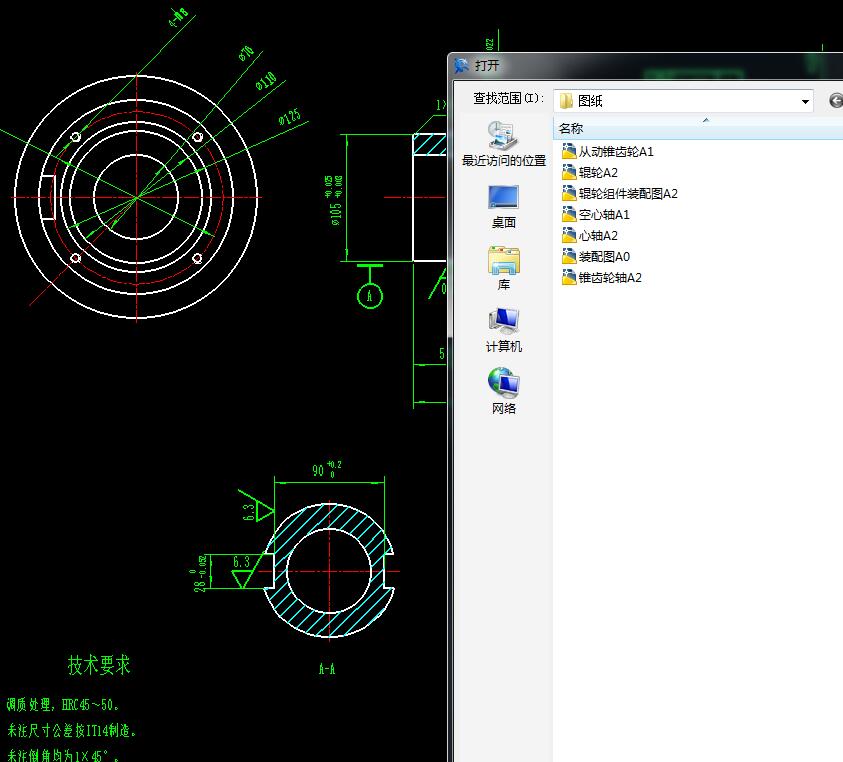This screenshot has height=762, width=843.
Task: Open the 网络 network location
Action: [x=504, y=391]
